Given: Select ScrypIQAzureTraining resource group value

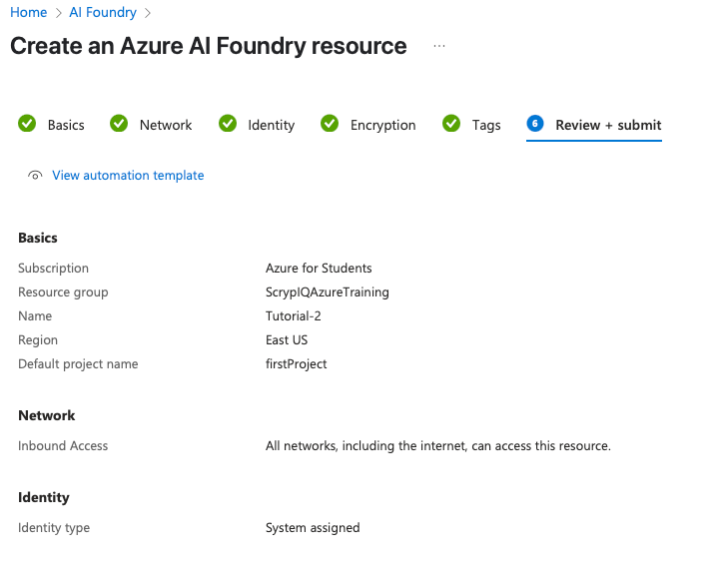Looking at the screenshot, I should tap(327, 292).
